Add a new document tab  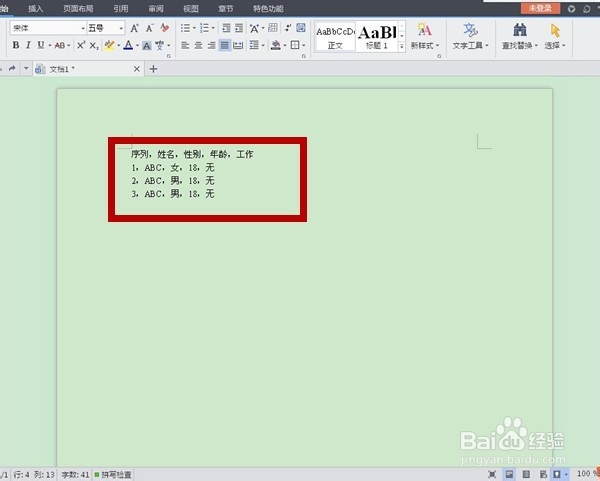click(153, 69)
